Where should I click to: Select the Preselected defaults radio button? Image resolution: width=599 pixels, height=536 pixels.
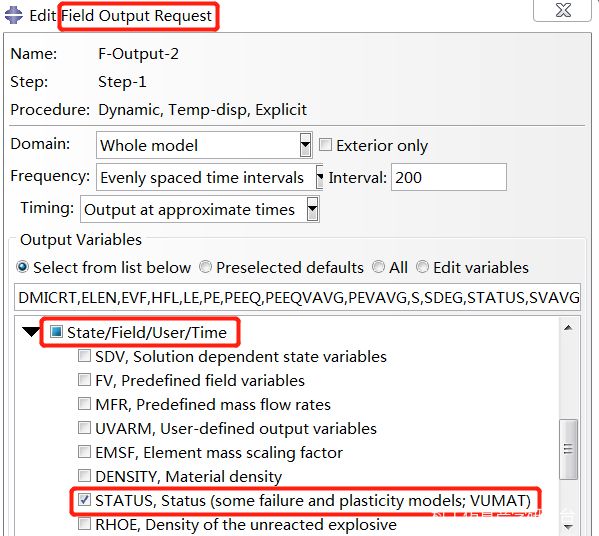pos(206,267)
